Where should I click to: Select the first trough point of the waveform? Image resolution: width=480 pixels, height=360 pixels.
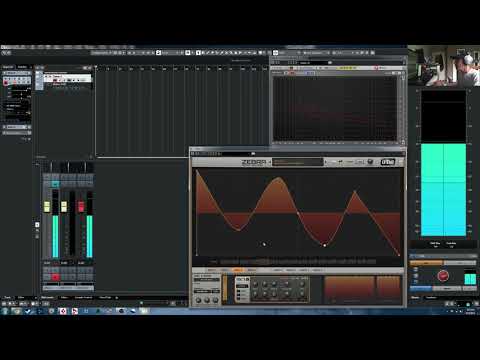239,230
